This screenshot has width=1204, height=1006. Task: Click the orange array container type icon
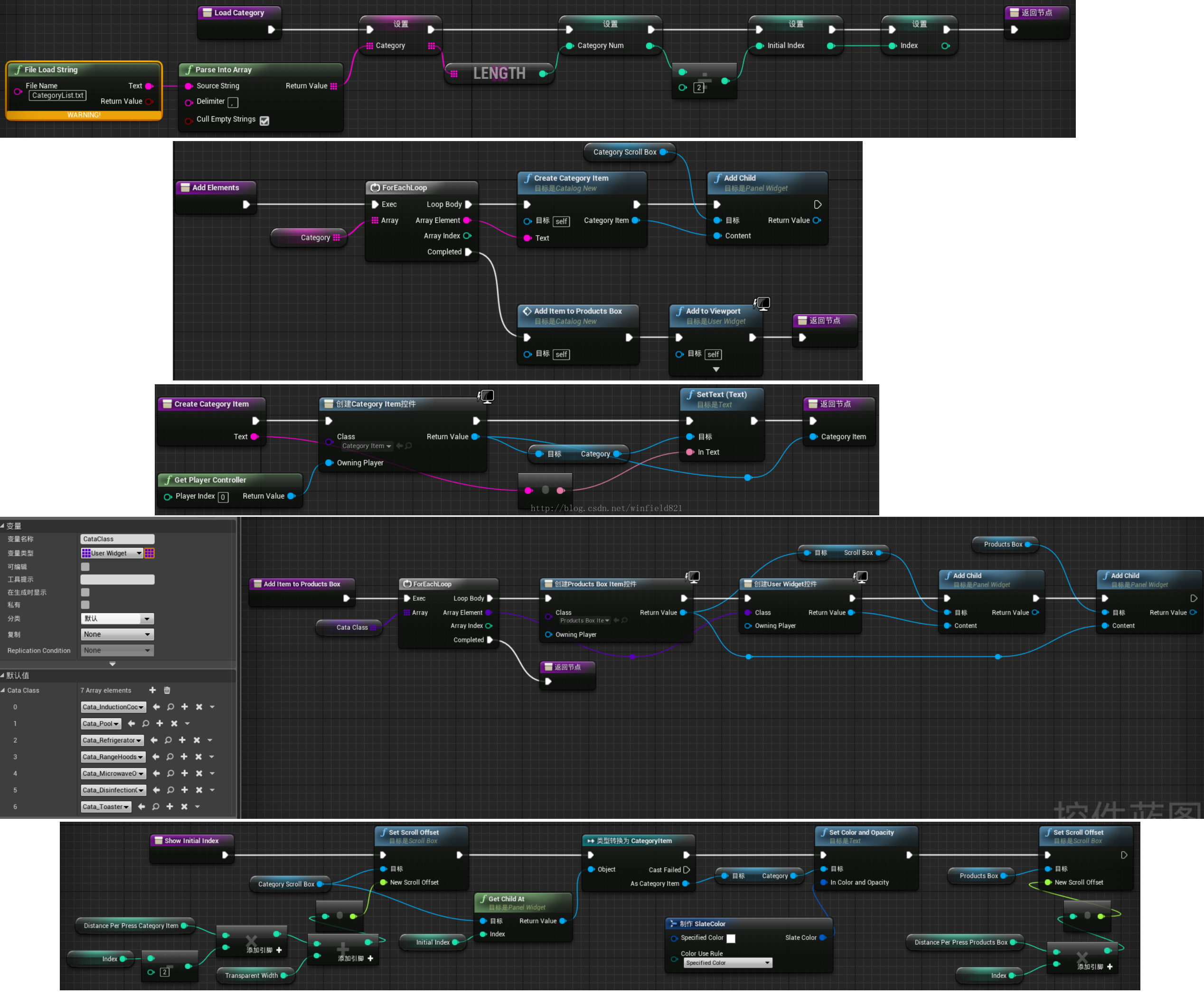tap(150, 553)
